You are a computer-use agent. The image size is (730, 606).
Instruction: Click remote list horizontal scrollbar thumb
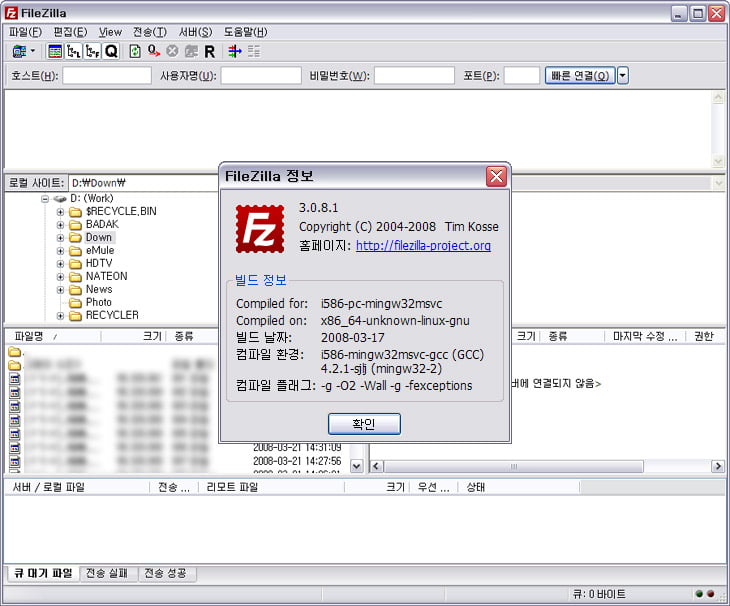tap(514, 466)
